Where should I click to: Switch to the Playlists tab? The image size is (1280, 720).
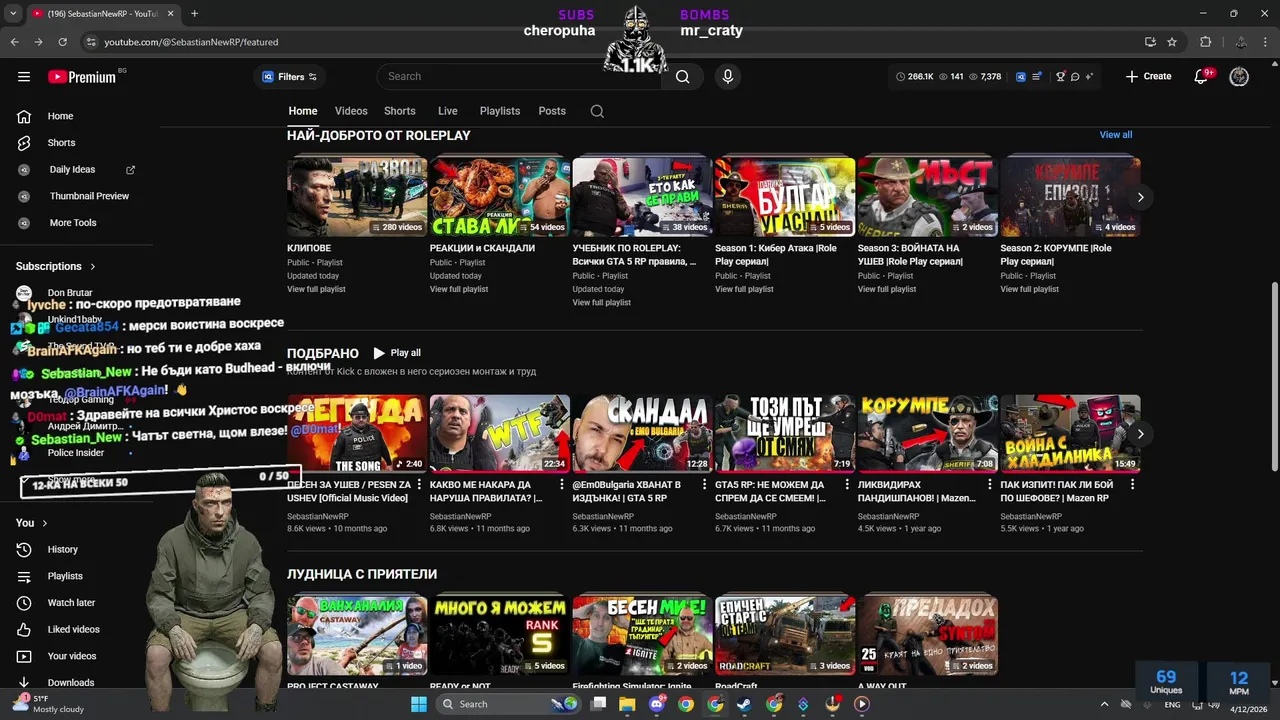click(499, 111)
